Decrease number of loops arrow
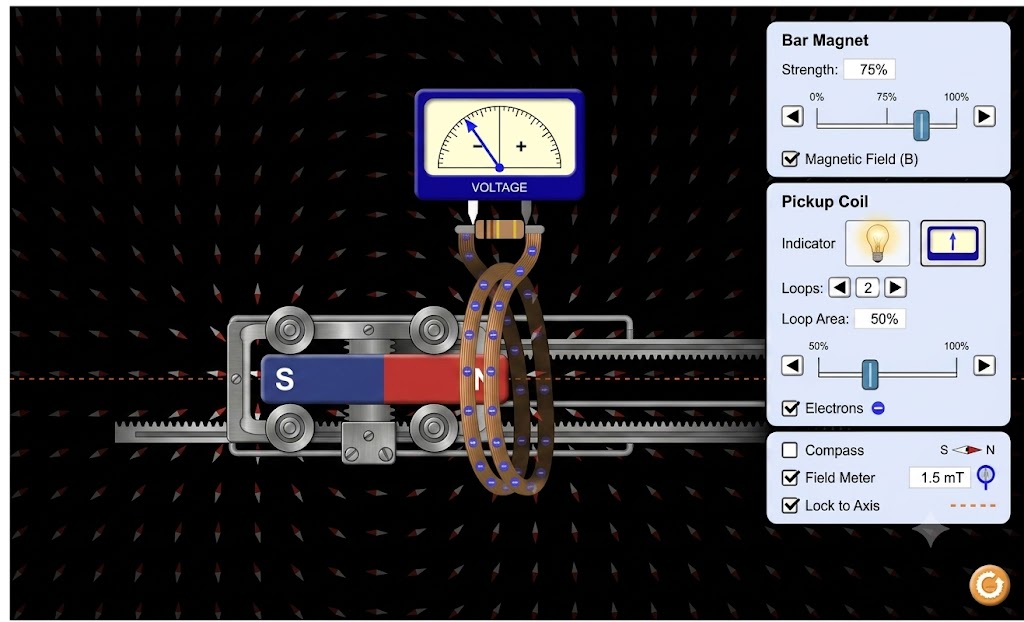Viewport: 1024px width, 622px height. coord(840,287)
